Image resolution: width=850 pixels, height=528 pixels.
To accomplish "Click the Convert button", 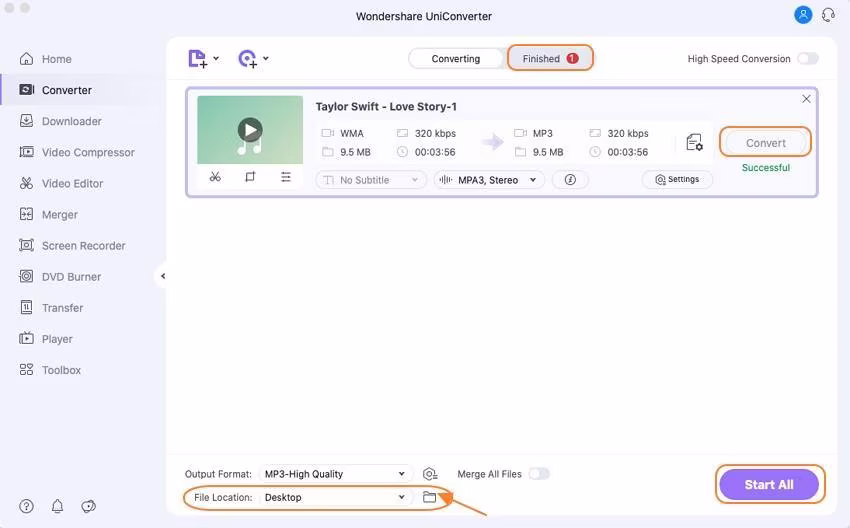I will (765, 143).
